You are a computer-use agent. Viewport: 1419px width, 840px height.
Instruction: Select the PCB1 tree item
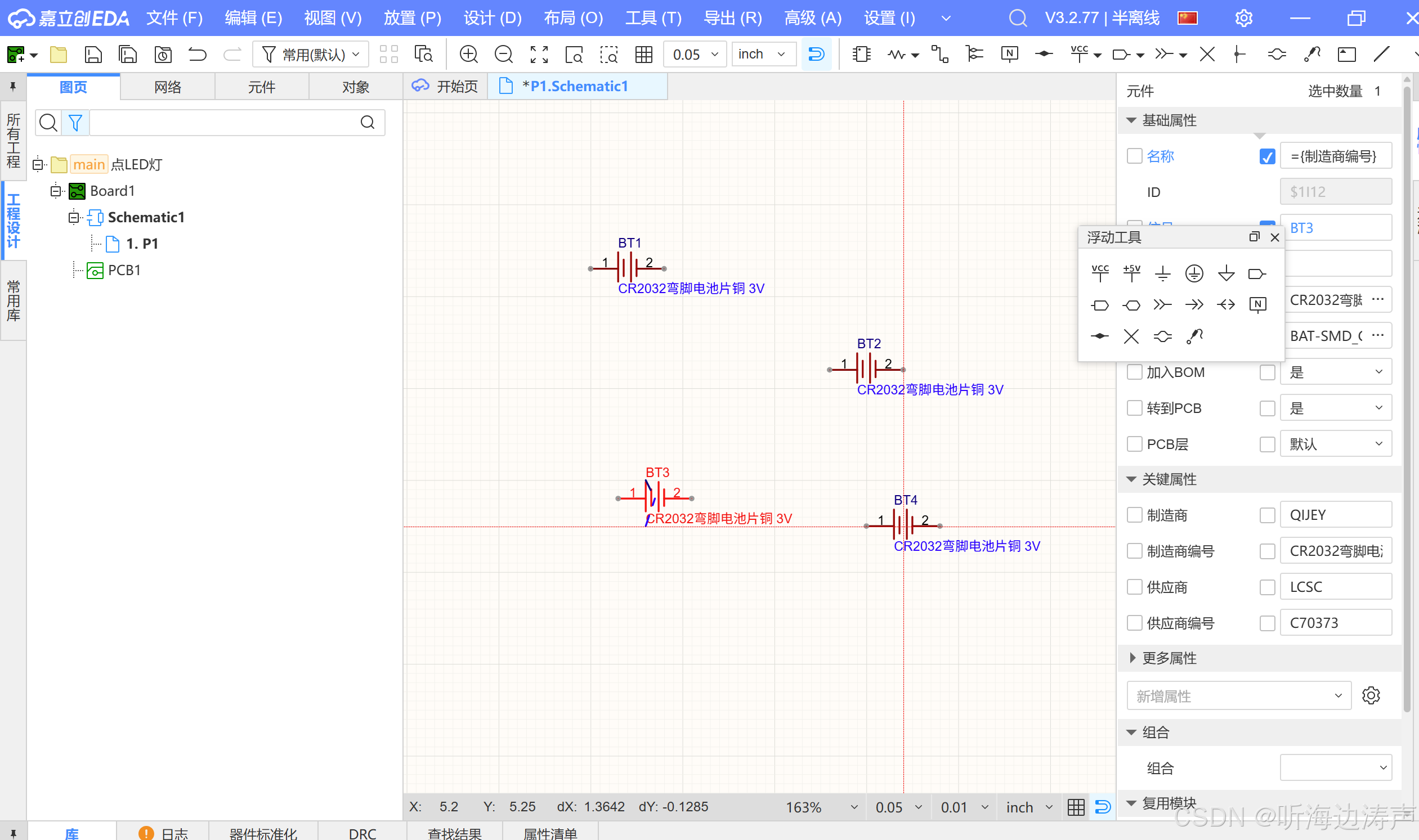124,270
